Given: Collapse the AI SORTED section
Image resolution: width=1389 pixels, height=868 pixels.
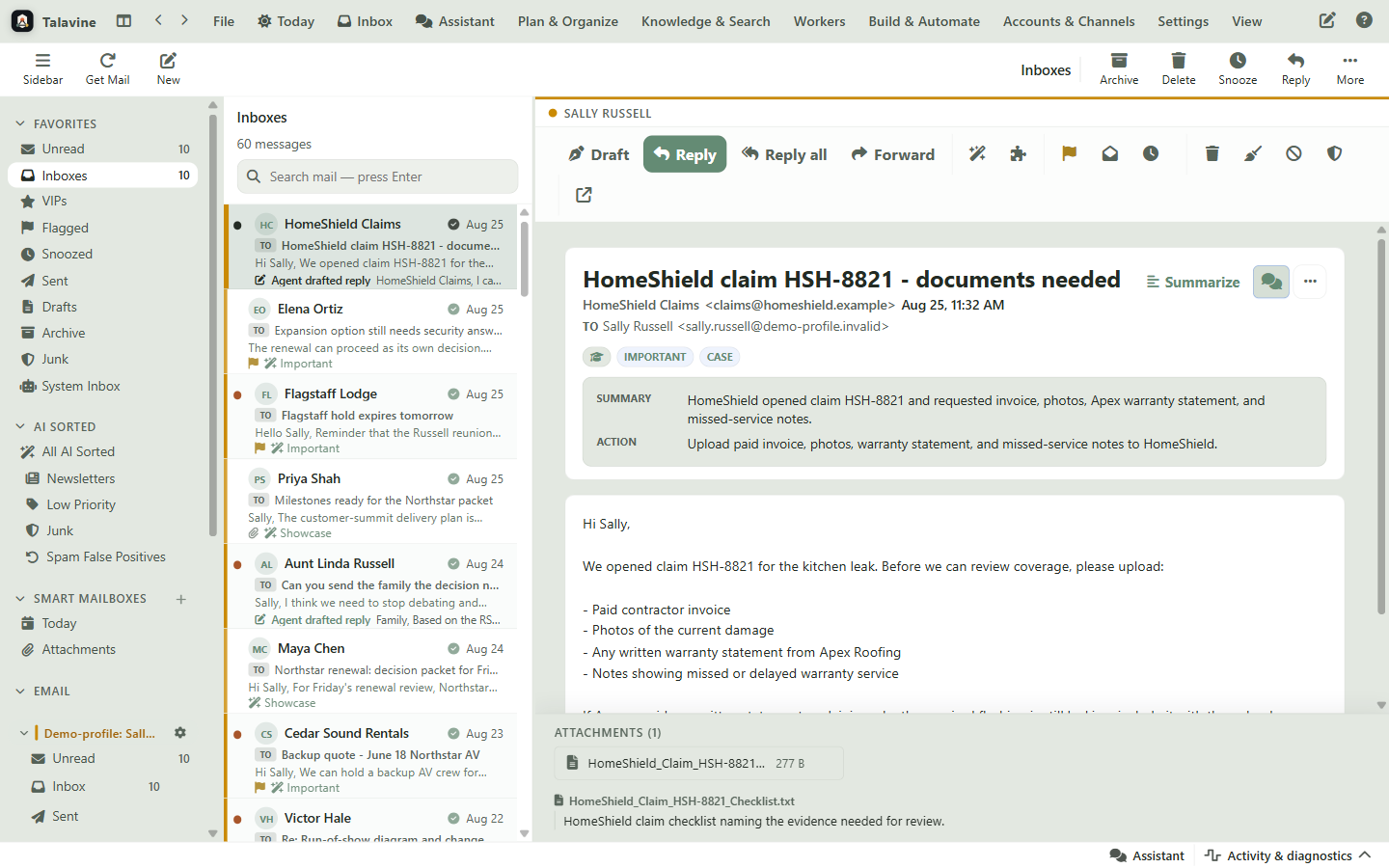Looking at the screenshot, I should pyautogui.click(x=20, y=426).
